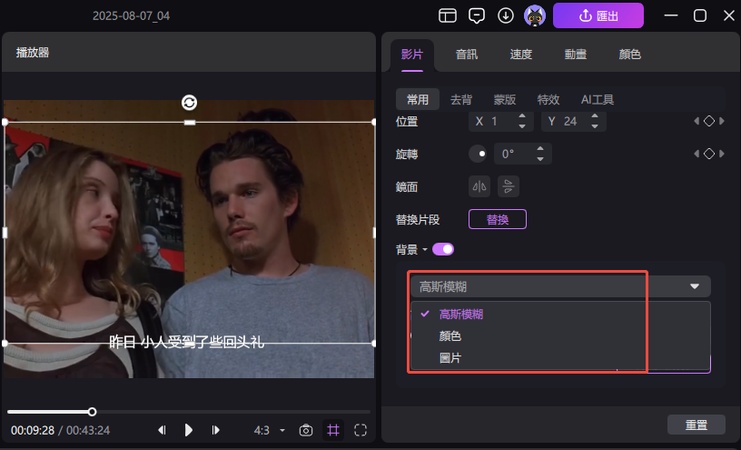Select the AI工具 sub-tab

coord(597,99)
